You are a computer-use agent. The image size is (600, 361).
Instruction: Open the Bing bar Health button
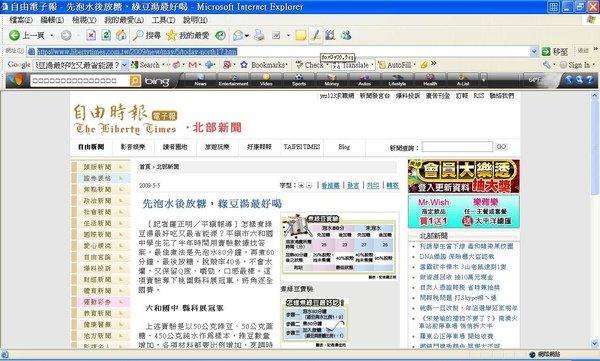(x=430, y=80)
